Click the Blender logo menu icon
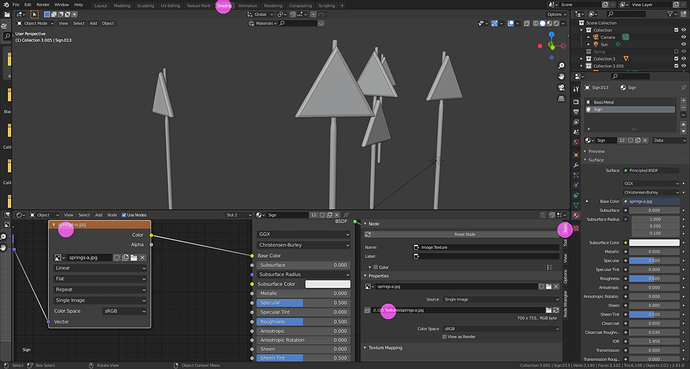 (6, 4)
